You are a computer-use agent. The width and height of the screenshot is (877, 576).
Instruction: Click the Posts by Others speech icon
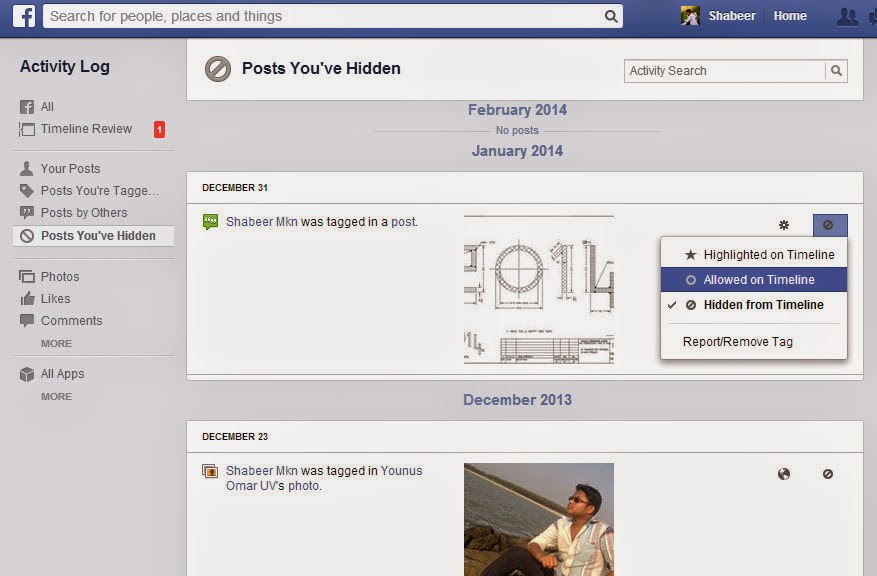coord(26,213)
